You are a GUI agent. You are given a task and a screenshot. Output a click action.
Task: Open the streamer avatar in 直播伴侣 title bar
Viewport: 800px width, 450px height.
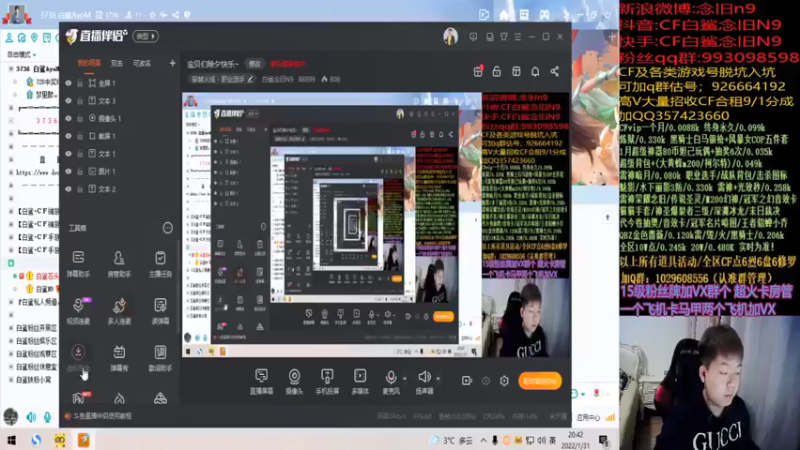[x=450, y=37]
